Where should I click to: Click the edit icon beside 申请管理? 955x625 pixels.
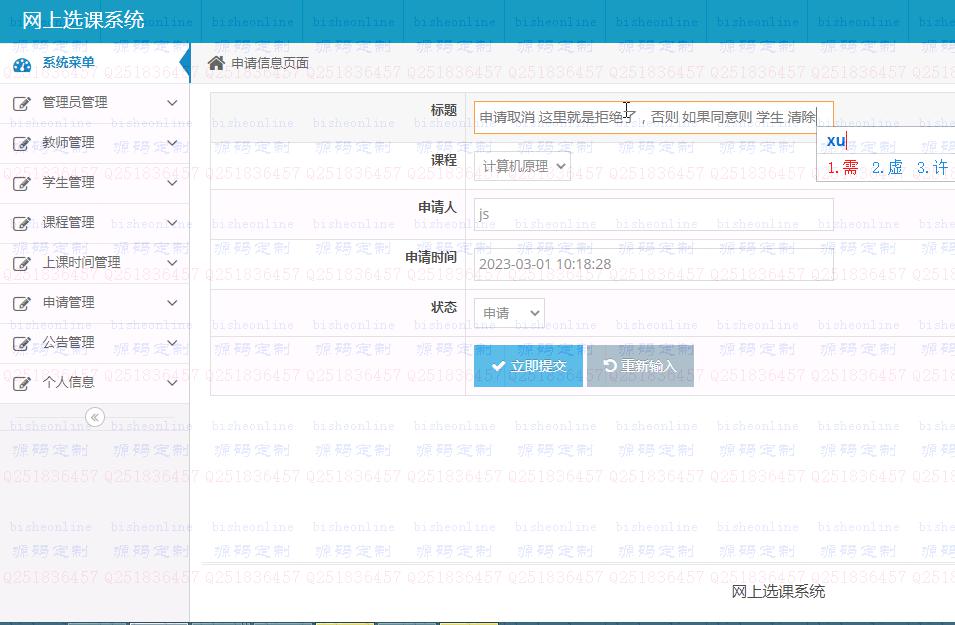(x=21, y=303)
